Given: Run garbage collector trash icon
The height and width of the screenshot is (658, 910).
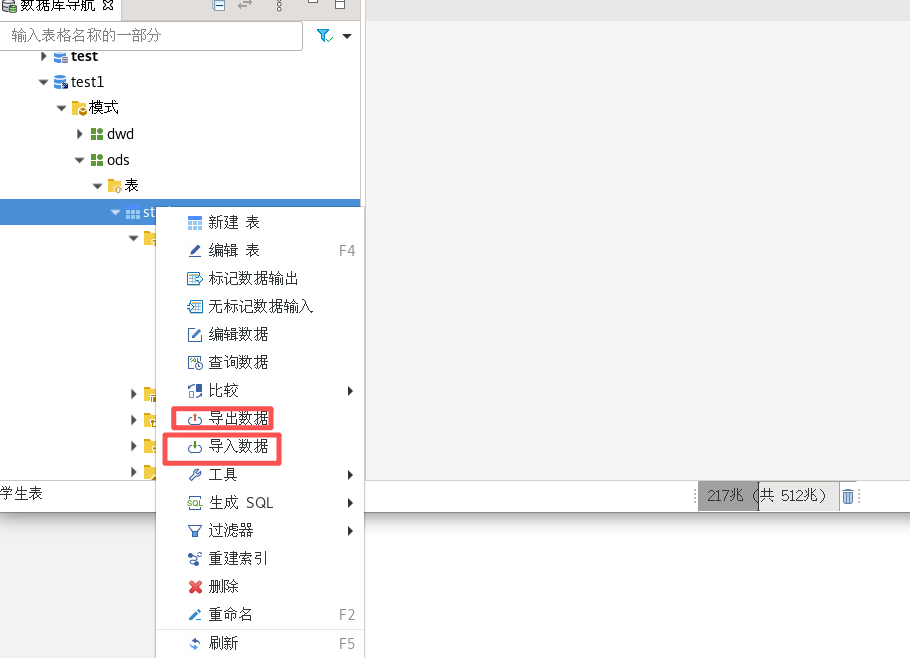Looking at the screenshot, I should pyautogui.click(x=847, y=496).
